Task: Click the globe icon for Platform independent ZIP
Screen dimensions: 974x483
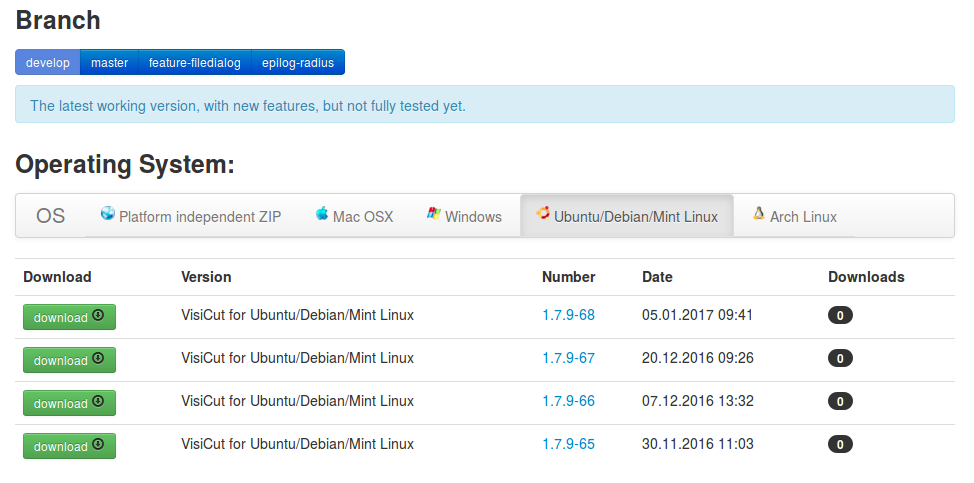Action: pyautogui.click(x=108, y=214)
